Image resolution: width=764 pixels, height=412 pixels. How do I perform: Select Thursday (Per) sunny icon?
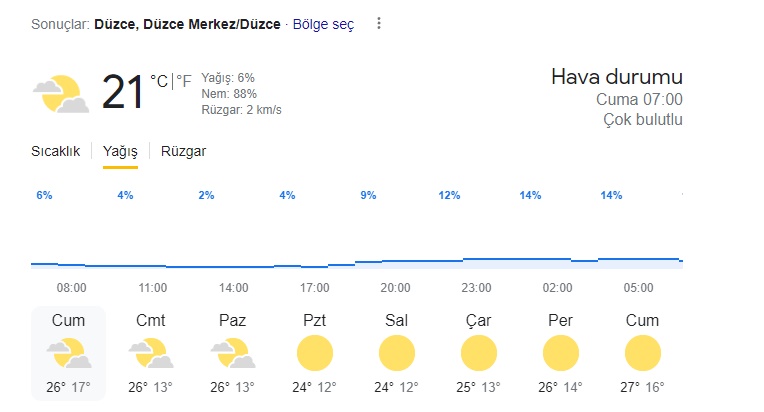(x=560, y=353)
